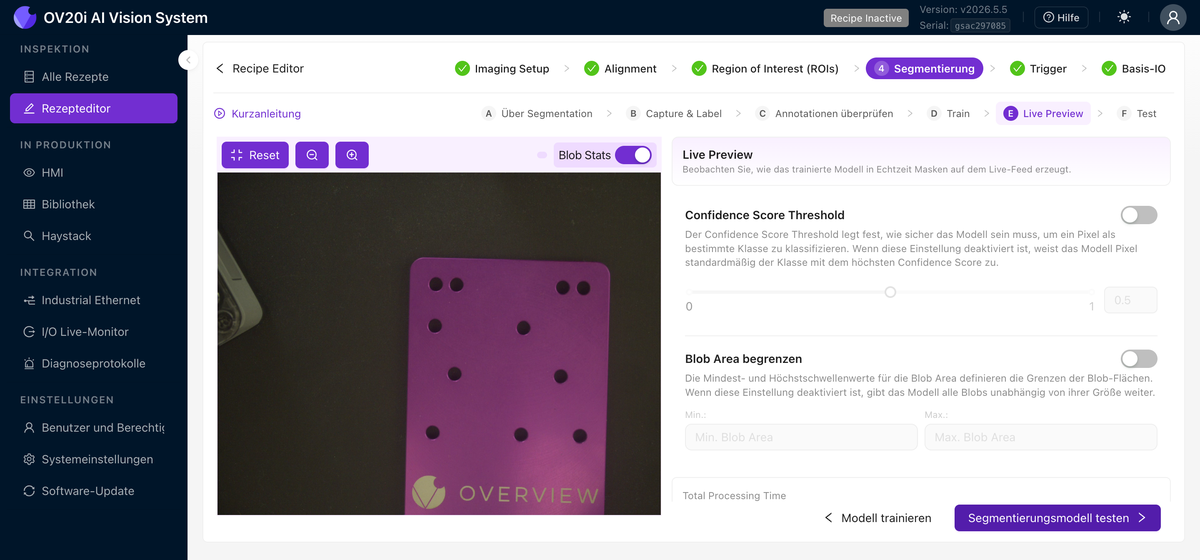
Task: Go to Basis-IO step
Action: [1133, 69]
